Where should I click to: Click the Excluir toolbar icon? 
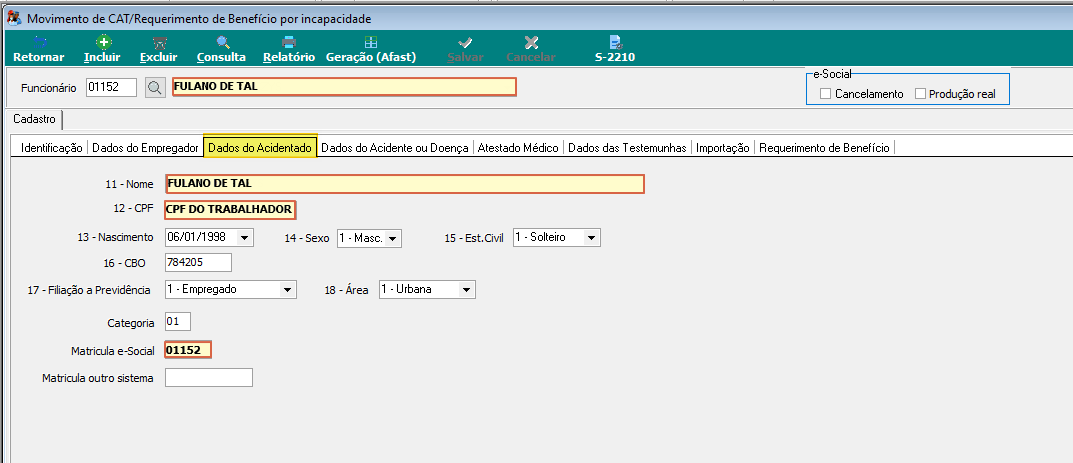159,42
